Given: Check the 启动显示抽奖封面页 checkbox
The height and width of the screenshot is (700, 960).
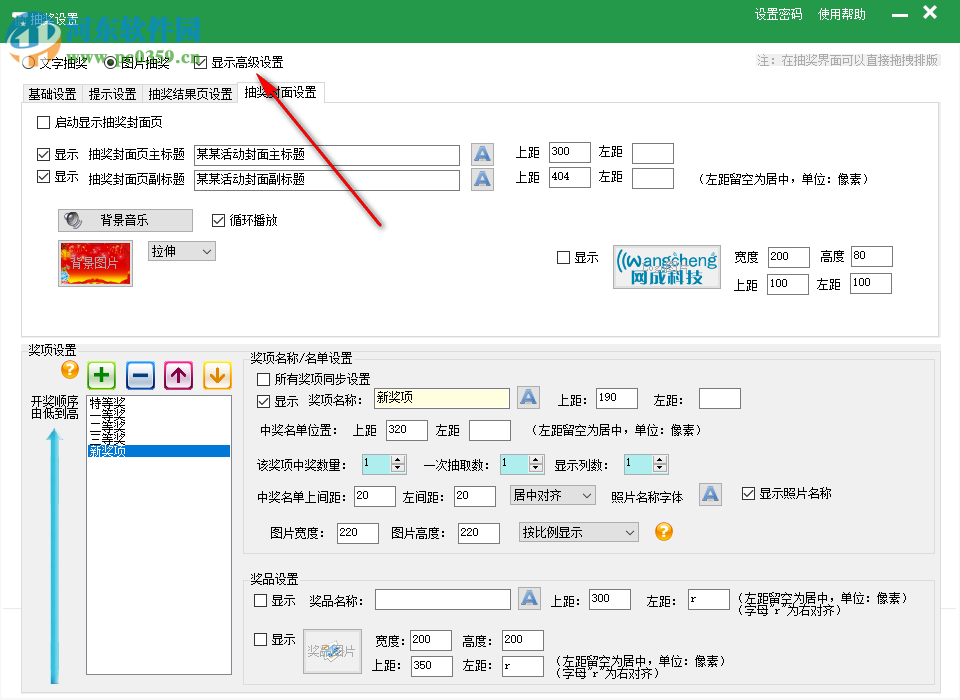Looking at the screenshot, I should tap(41, 121).
